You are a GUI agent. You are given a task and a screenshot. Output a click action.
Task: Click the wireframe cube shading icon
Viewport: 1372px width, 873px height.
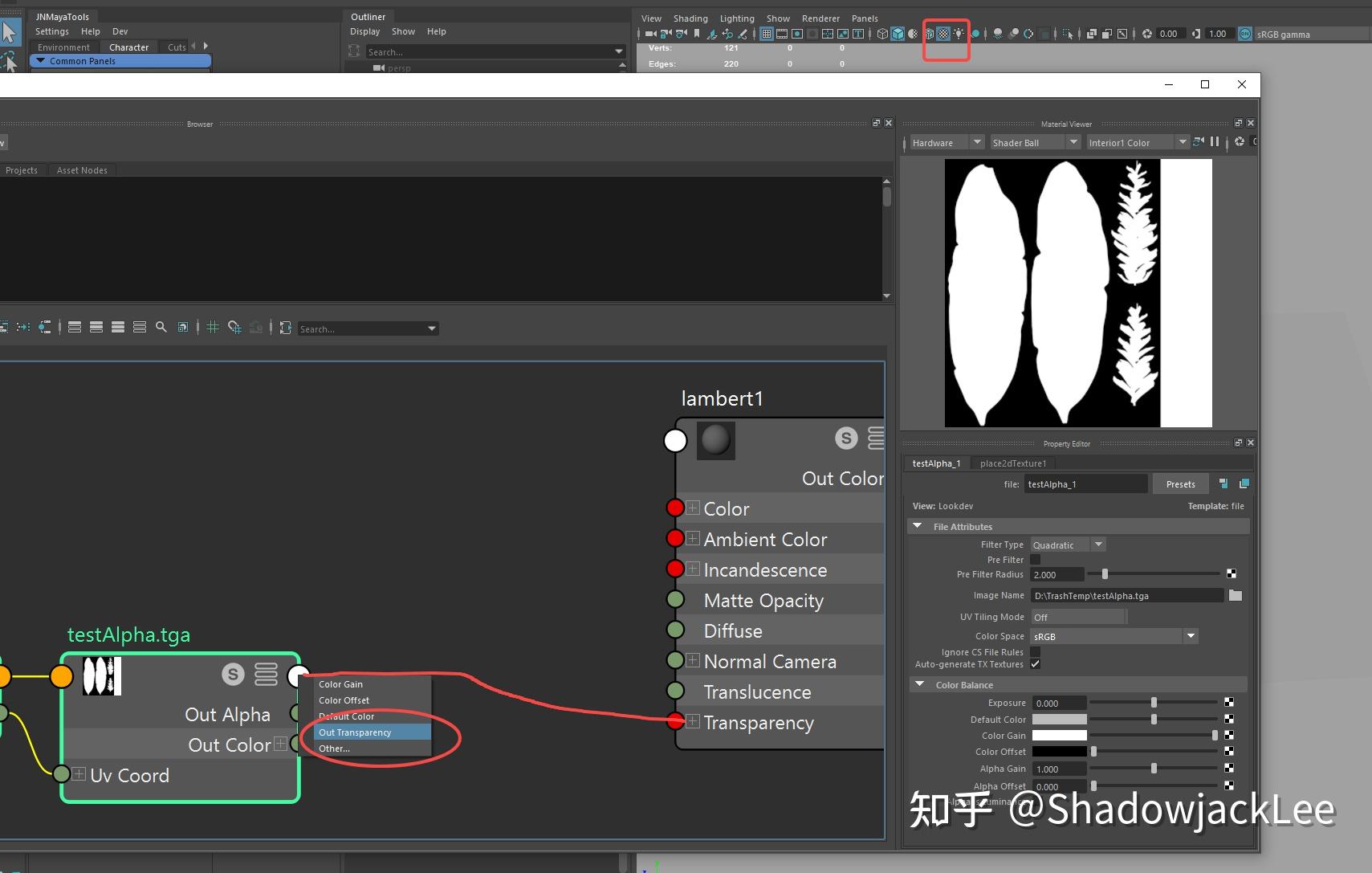[x=882, y=34]
